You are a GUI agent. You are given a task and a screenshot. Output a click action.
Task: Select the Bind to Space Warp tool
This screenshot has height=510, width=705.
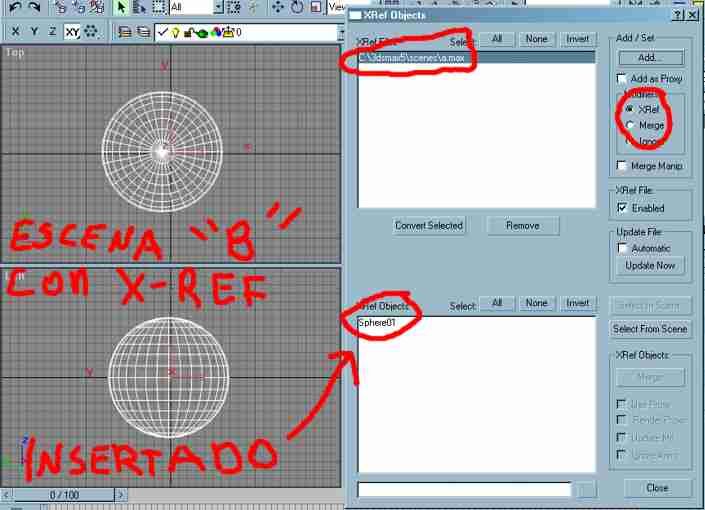click(96, 7)
